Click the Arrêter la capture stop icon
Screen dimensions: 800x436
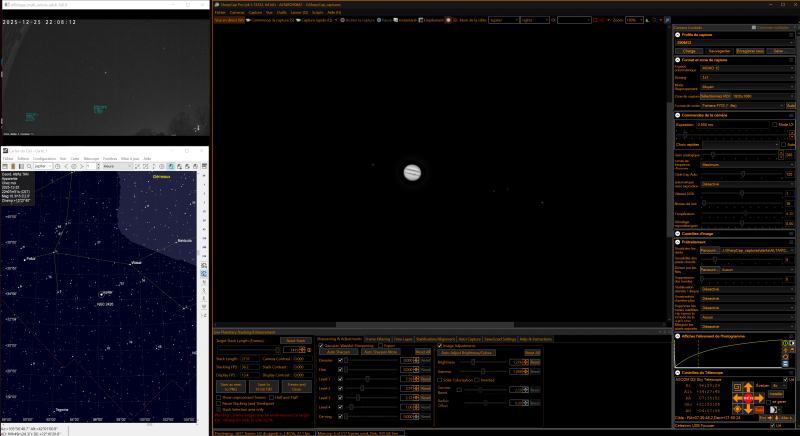coord(342,20)
